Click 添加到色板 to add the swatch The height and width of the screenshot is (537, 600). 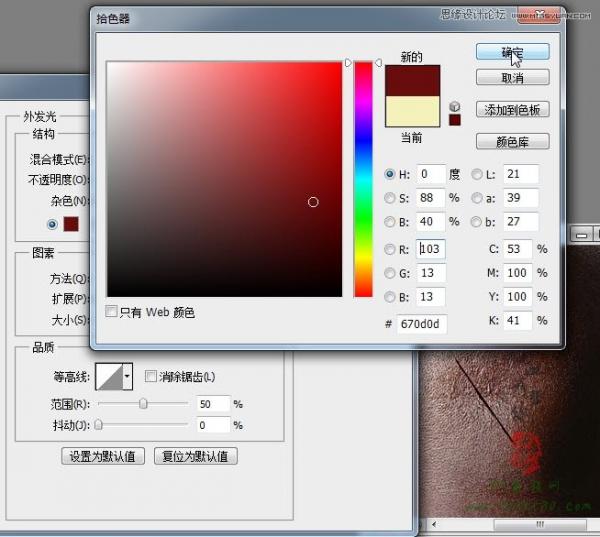[x=512, y=110]
